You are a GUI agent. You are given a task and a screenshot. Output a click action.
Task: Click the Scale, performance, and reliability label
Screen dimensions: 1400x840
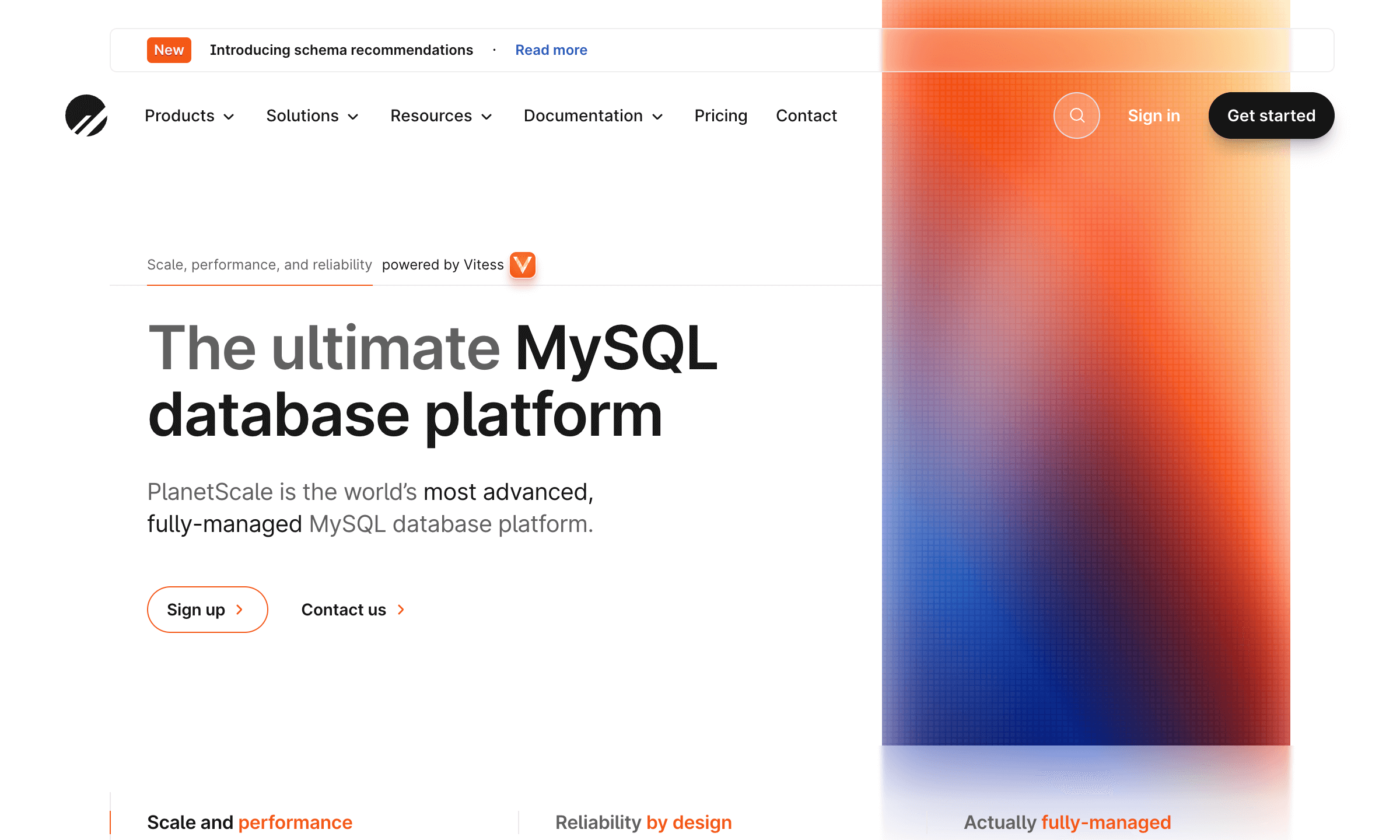click(260, 265)
